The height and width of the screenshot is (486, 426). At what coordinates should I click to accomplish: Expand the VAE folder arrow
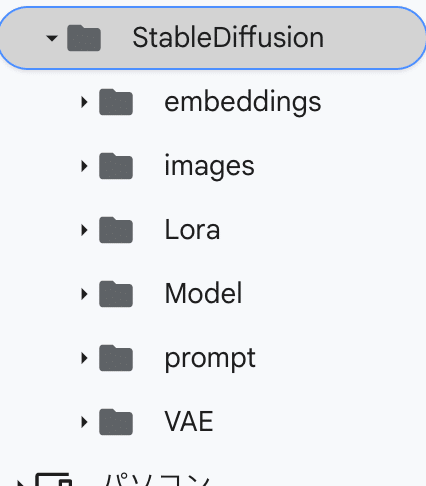pos(84,422)
